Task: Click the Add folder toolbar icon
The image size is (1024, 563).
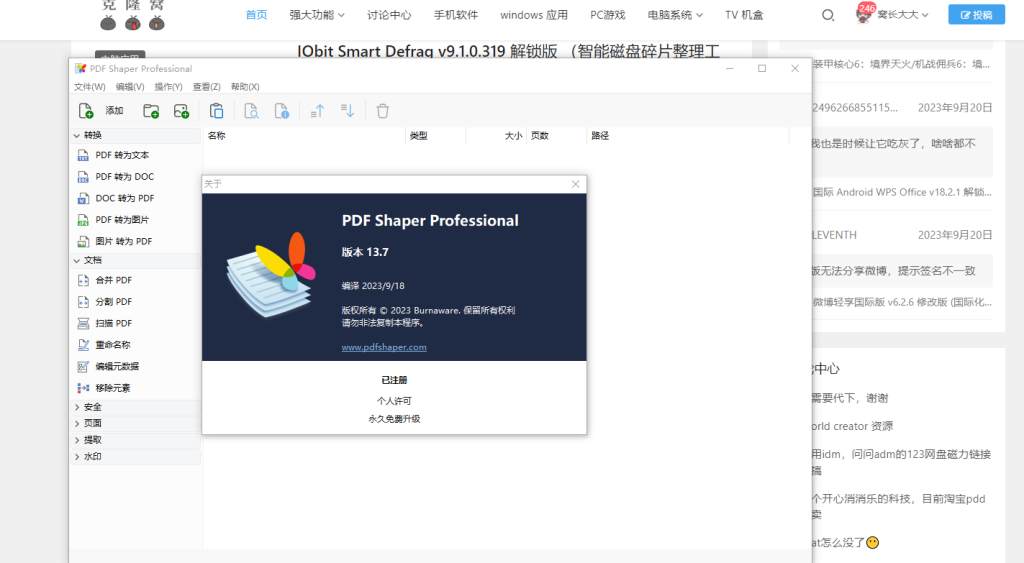Action: (x=151, y=111)
